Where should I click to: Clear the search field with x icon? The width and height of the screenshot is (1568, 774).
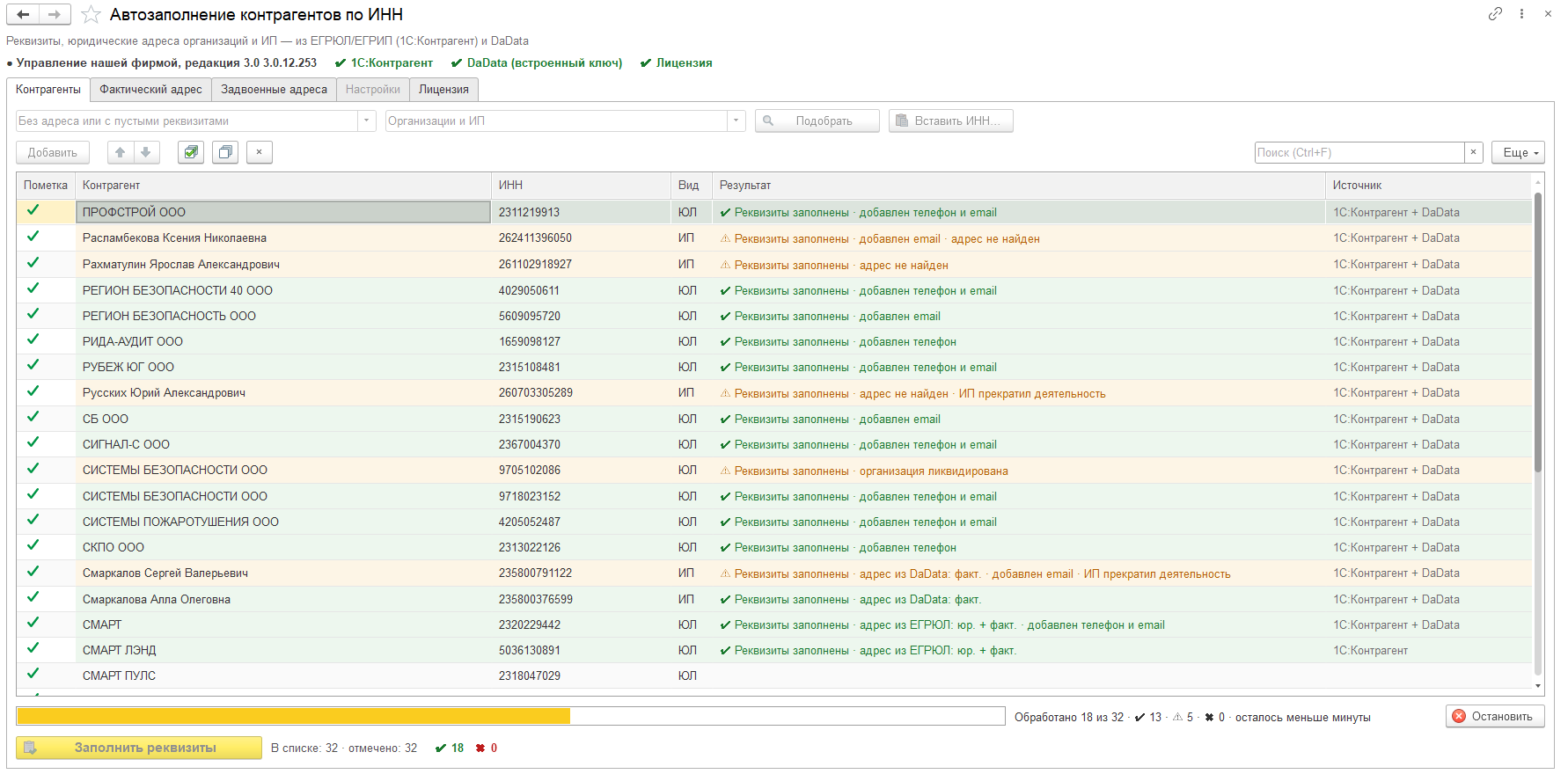[1474, 152]
